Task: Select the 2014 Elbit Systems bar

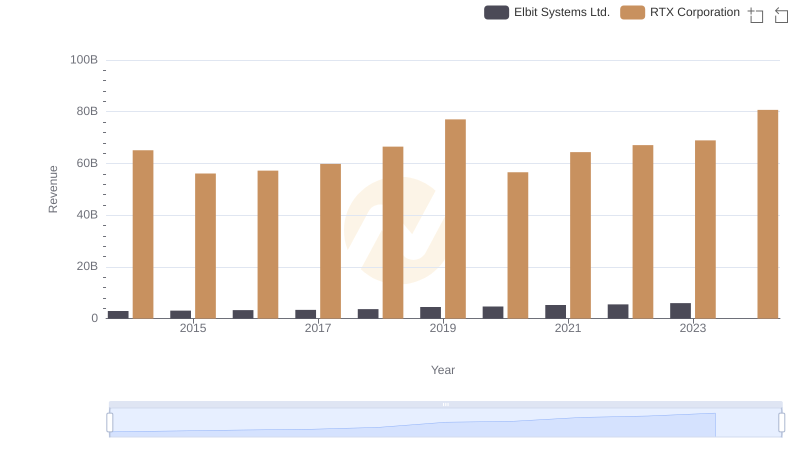Action: coord(118,315)
